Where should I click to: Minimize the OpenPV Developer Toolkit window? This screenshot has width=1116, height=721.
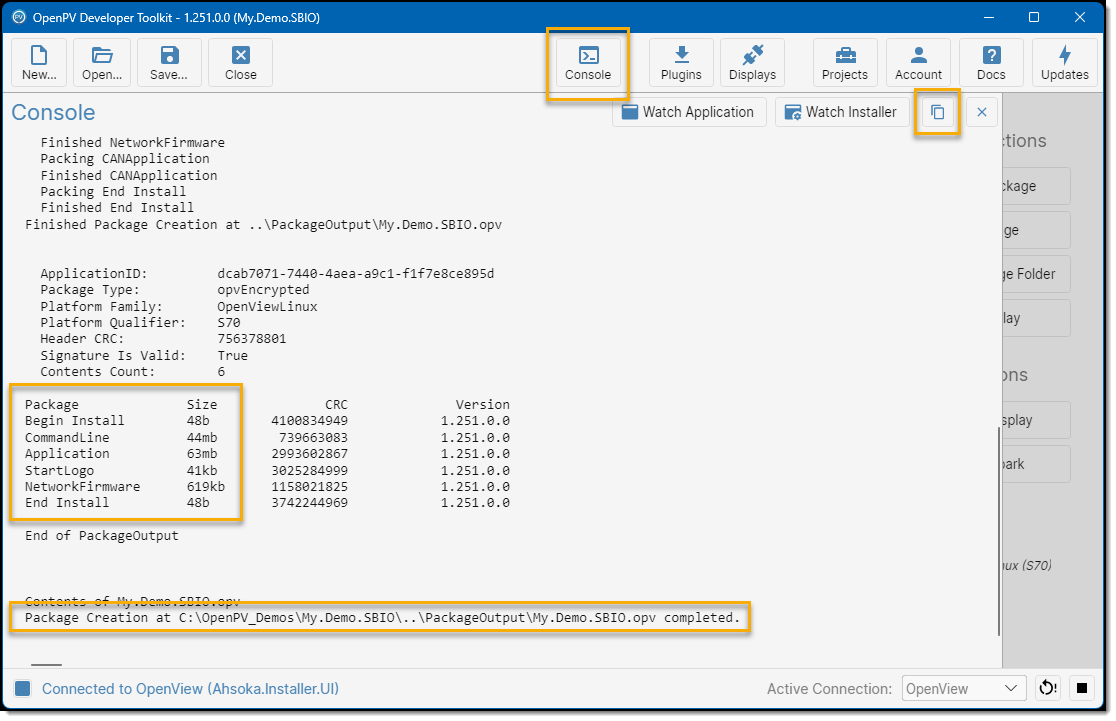989,17
